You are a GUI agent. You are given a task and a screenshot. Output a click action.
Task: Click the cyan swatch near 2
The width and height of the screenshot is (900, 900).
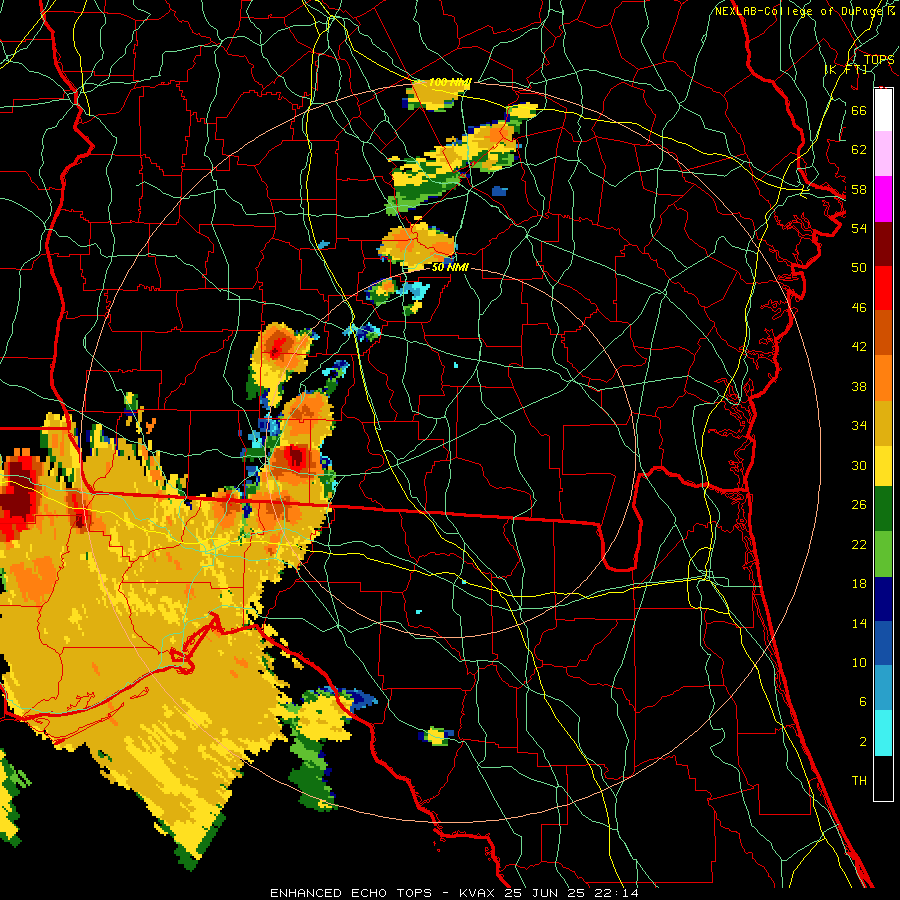(x=883, y=733)
